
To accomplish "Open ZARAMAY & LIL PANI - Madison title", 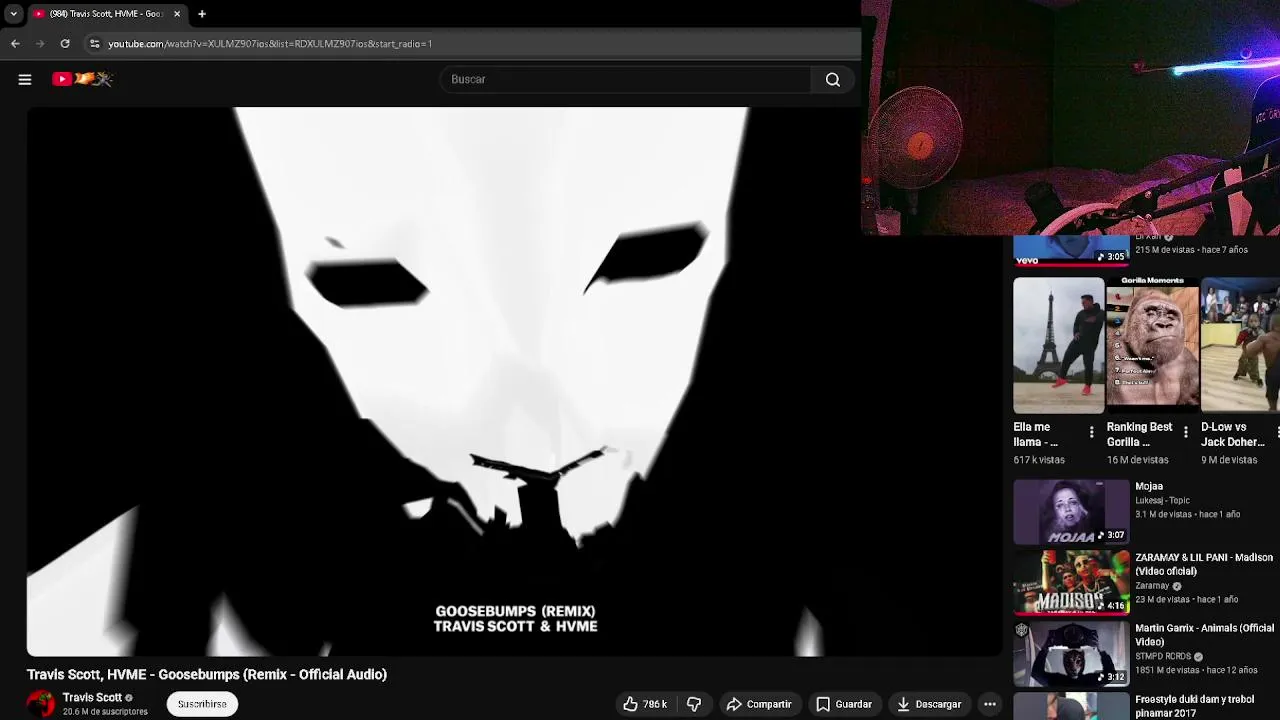I will (1204, 564).
